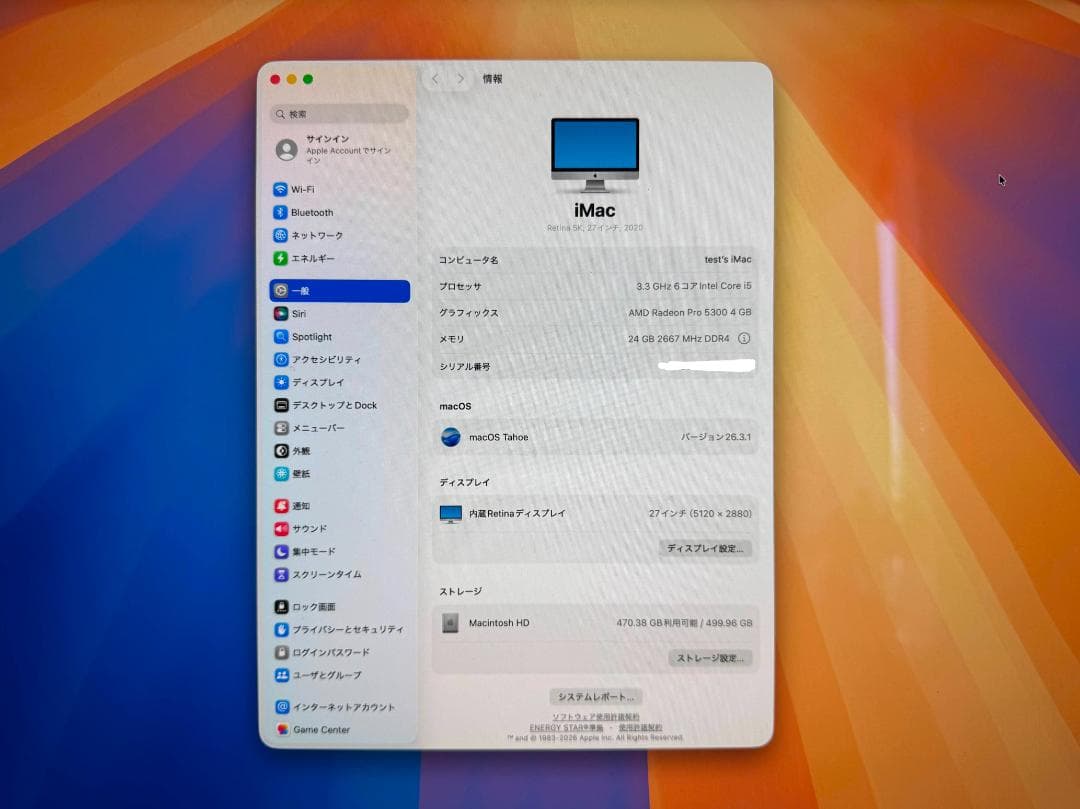
Task: Open Wi-Fi settings icon in sidebar
Action: [x=280, y=189]
